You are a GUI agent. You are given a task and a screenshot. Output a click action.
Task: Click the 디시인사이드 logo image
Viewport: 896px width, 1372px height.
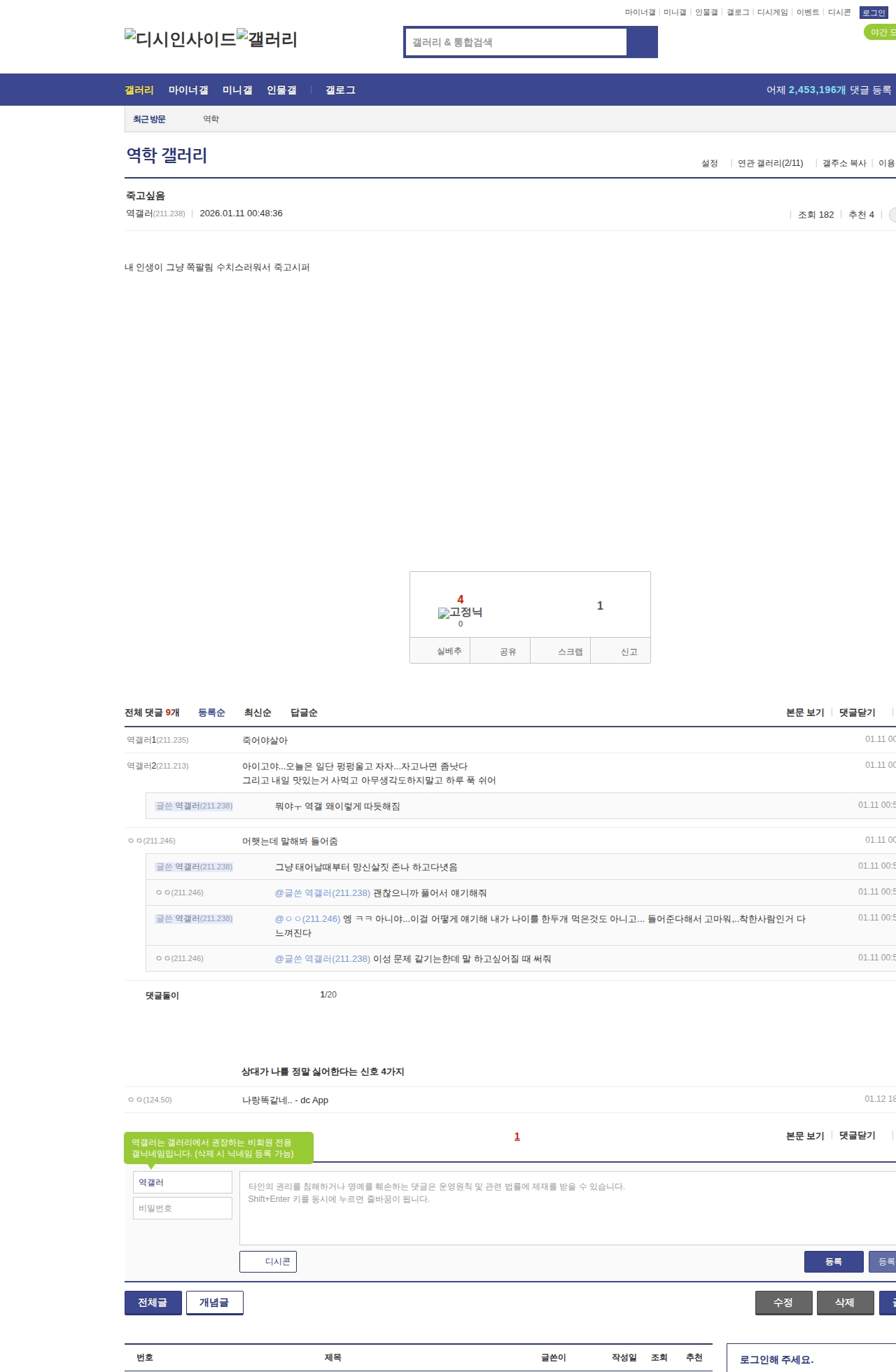point(181,39)
